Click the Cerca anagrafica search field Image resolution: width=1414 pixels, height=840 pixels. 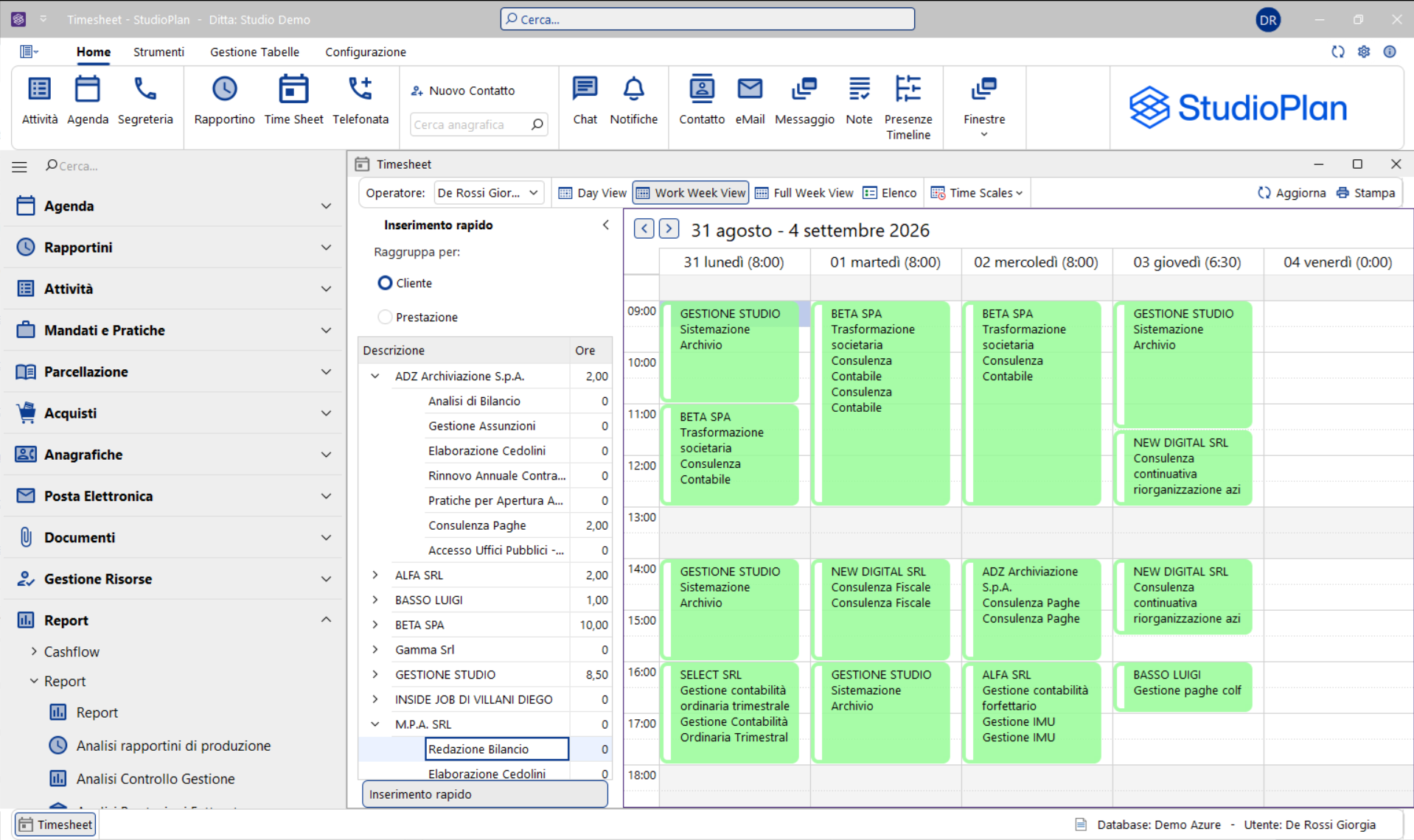[478, 125]
